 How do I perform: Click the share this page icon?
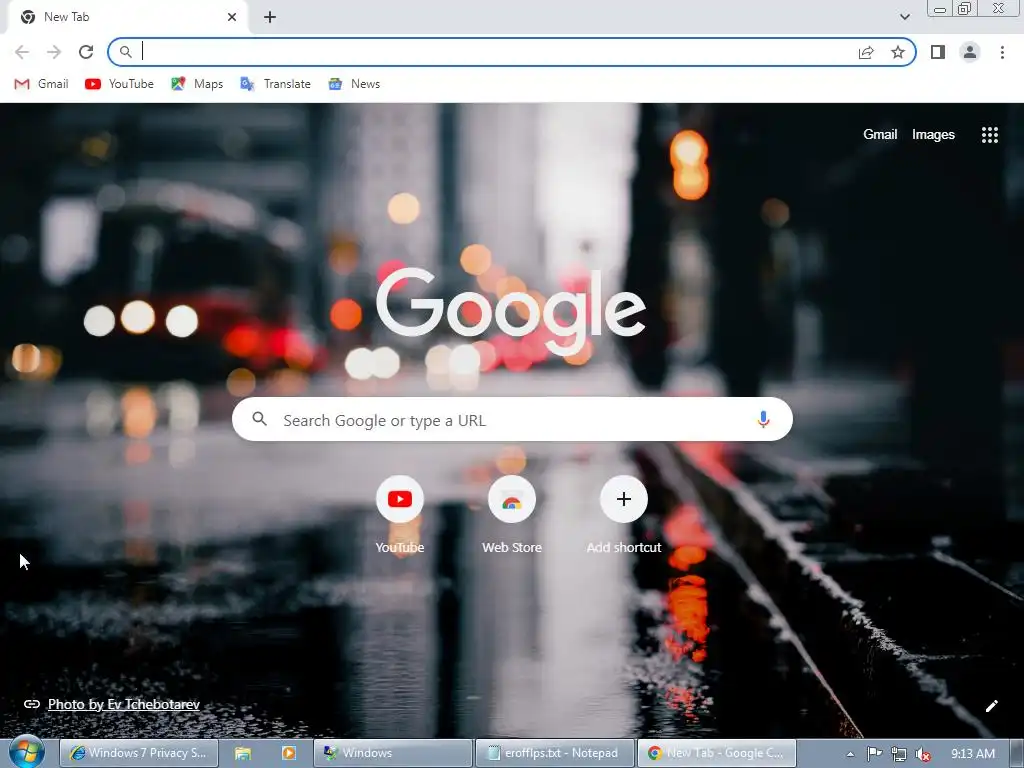866,52
